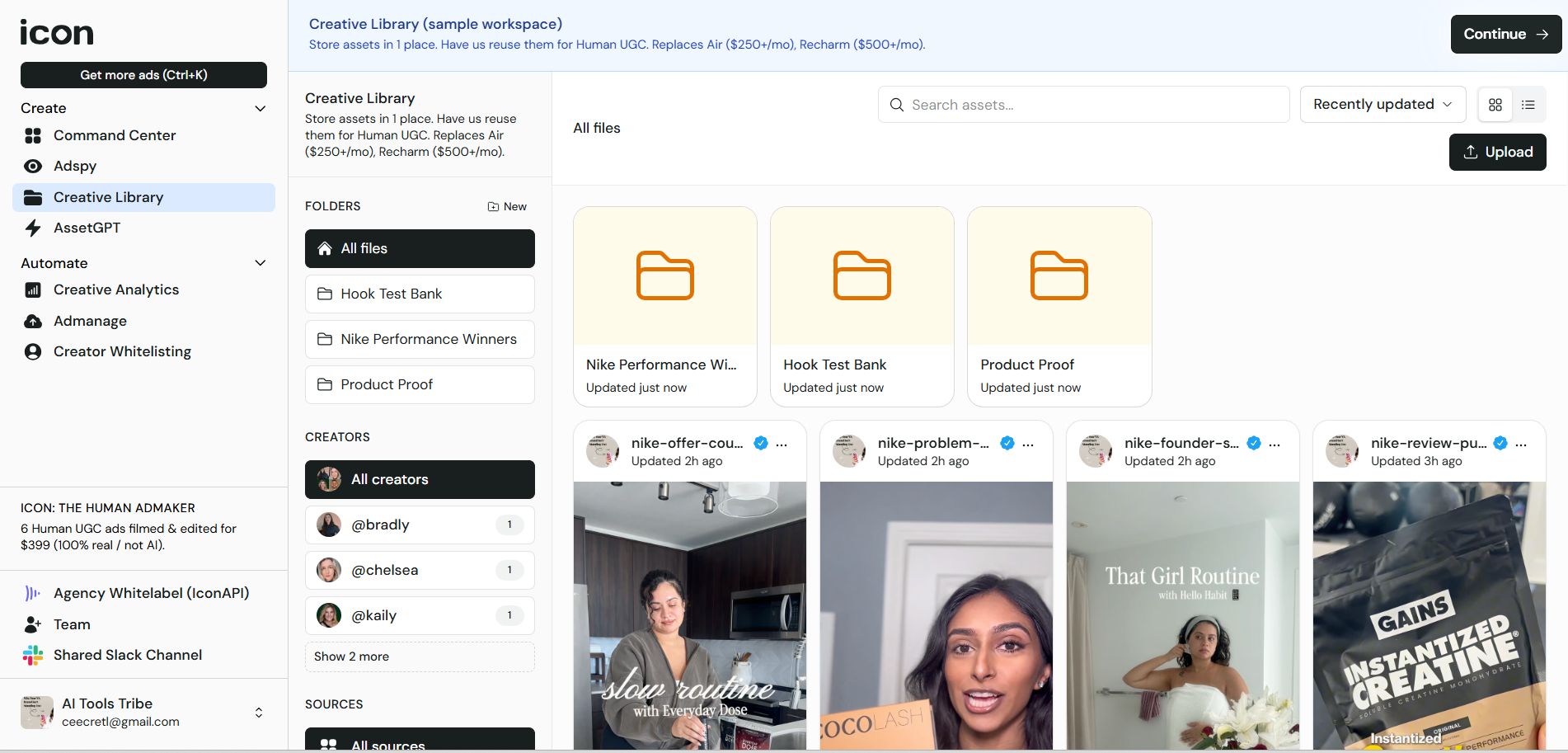Open Hook Test Bank folder card
The image size is (1568, 753).
coord(862,307)
